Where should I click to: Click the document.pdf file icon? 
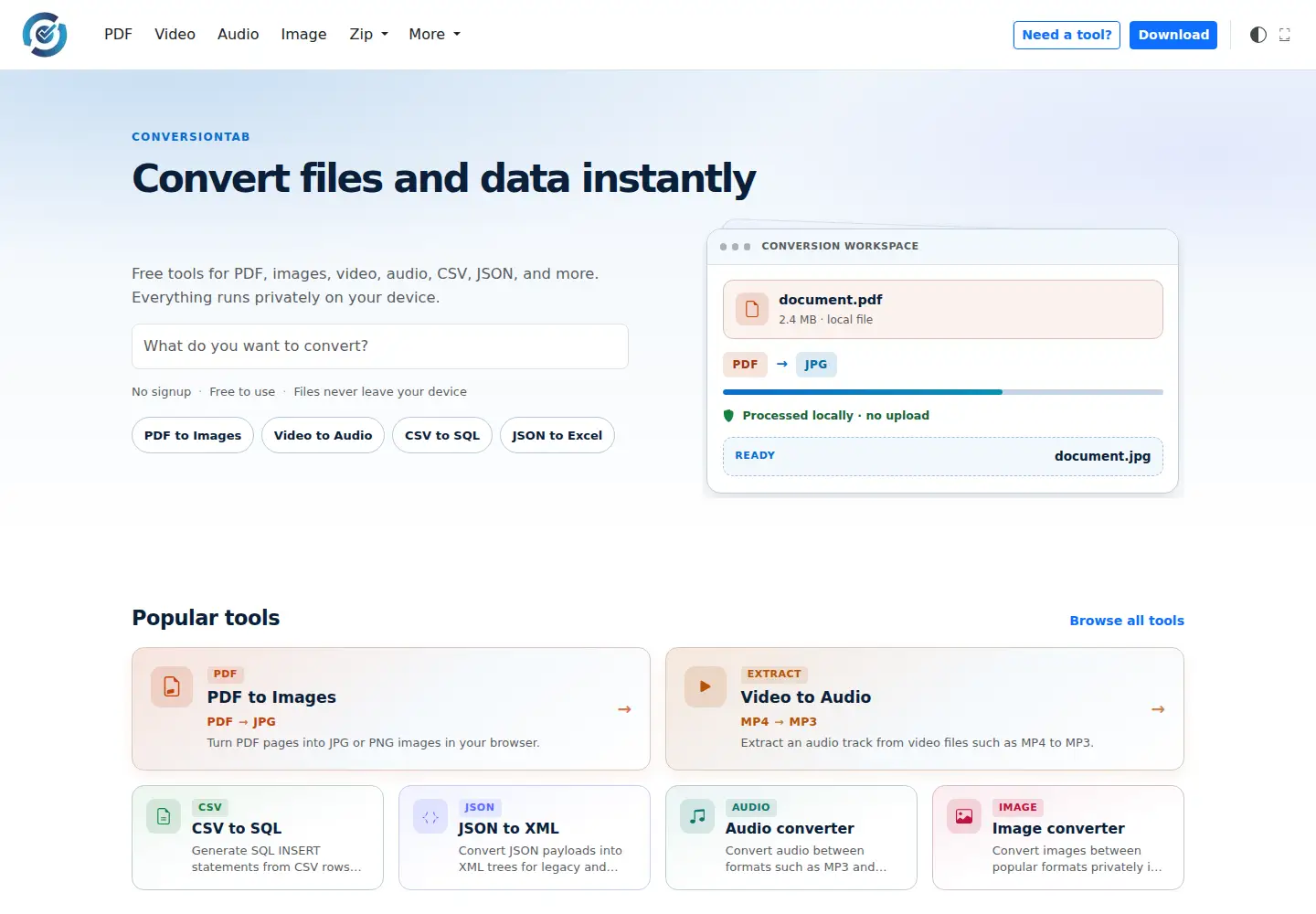pos(751,309)
